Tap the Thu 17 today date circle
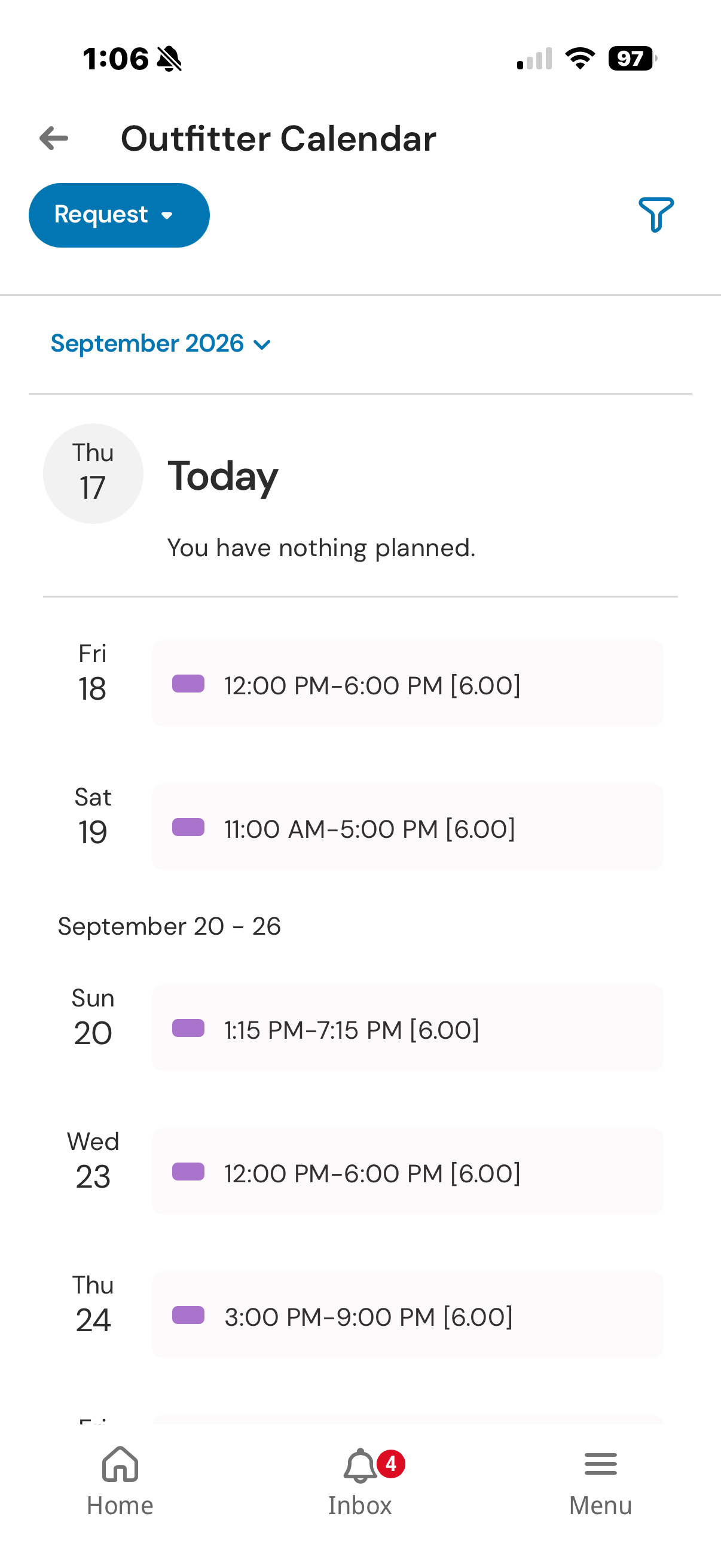This screenshot has height=1568, width=721. point(93,474)
